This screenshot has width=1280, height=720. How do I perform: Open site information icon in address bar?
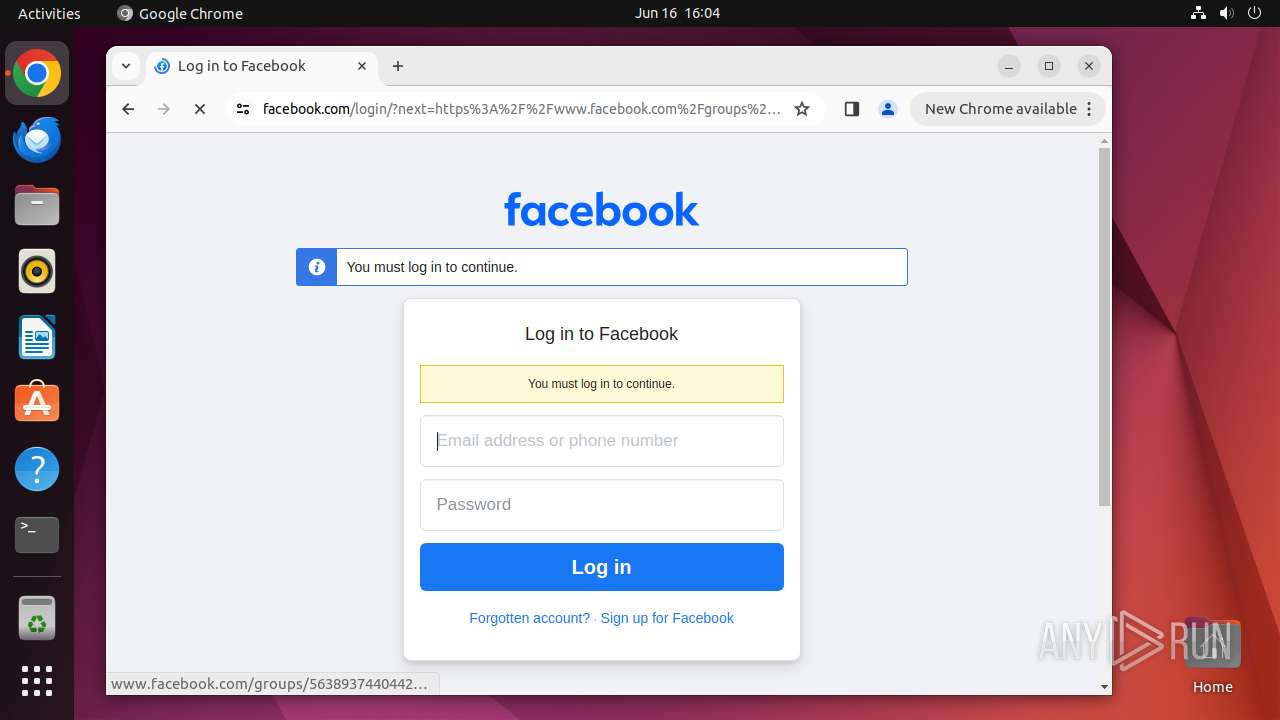tap(243, 109)
